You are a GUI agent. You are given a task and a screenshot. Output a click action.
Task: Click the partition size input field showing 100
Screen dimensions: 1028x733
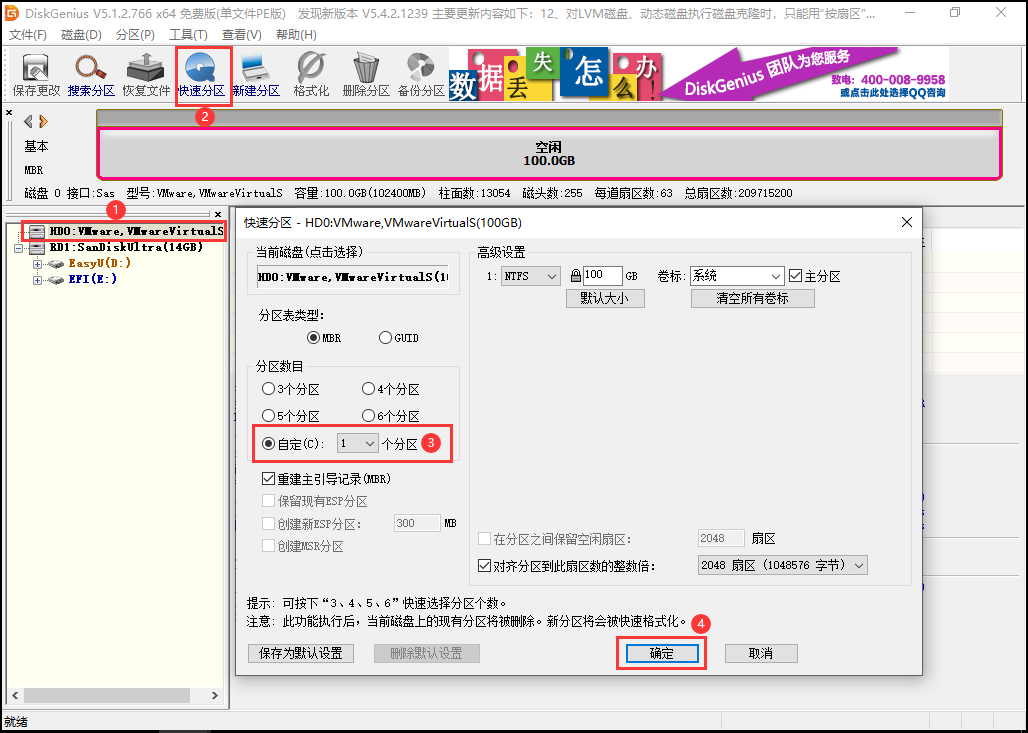[x=603, y=276]
